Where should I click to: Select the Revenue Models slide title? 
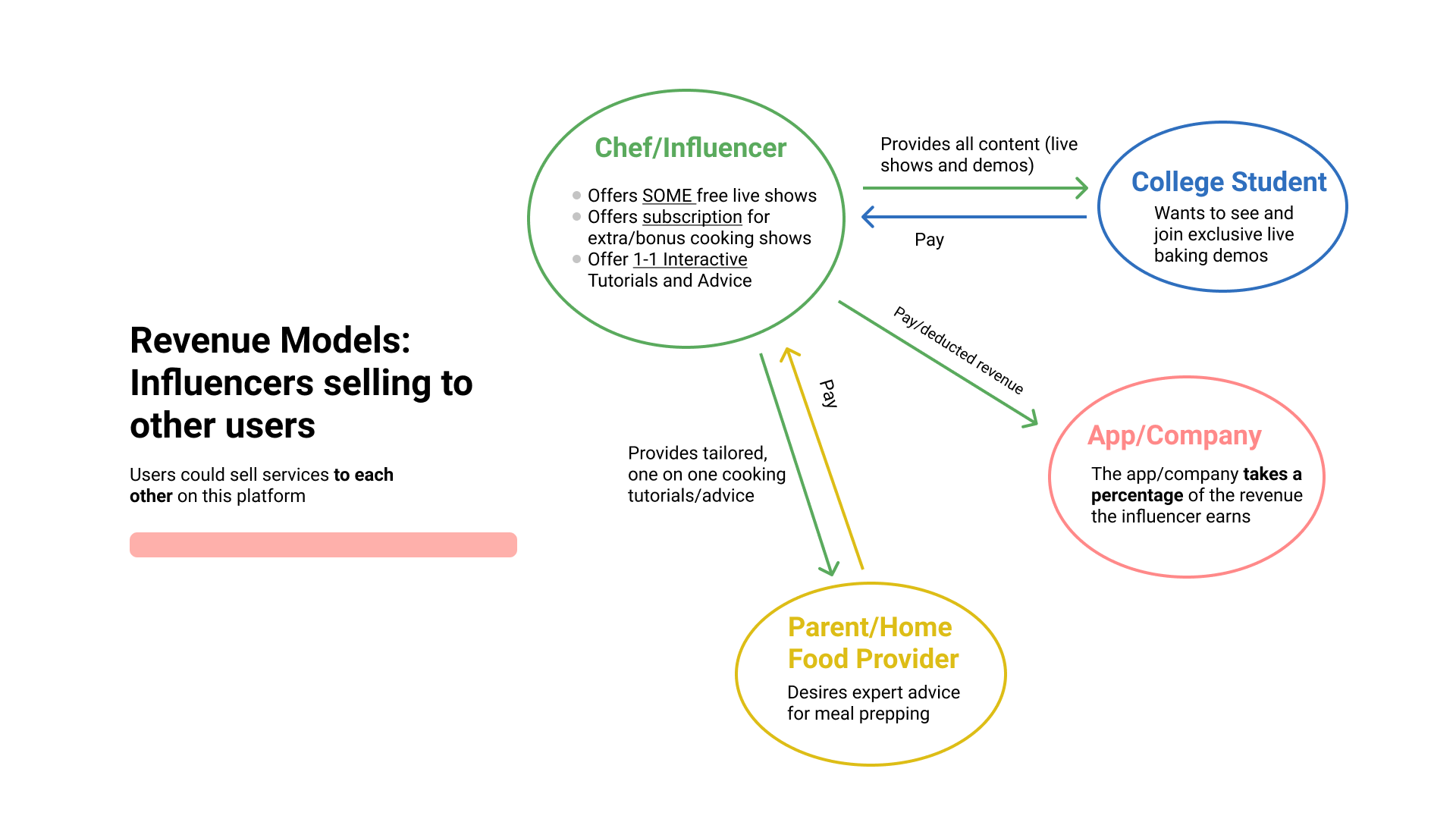[x=301, y=382]
